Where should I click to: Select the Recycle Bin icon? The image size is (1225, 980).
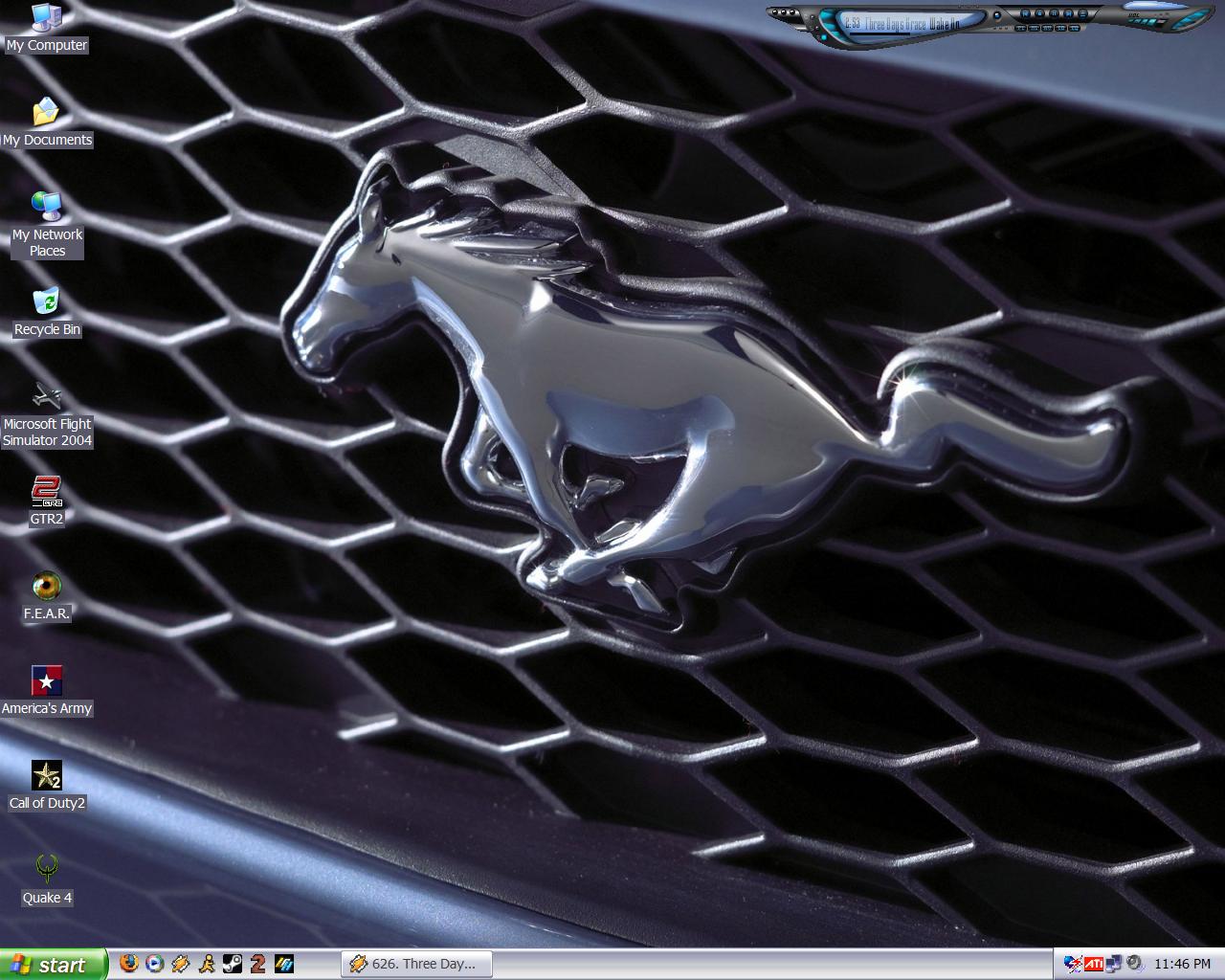tap(47, 312)
